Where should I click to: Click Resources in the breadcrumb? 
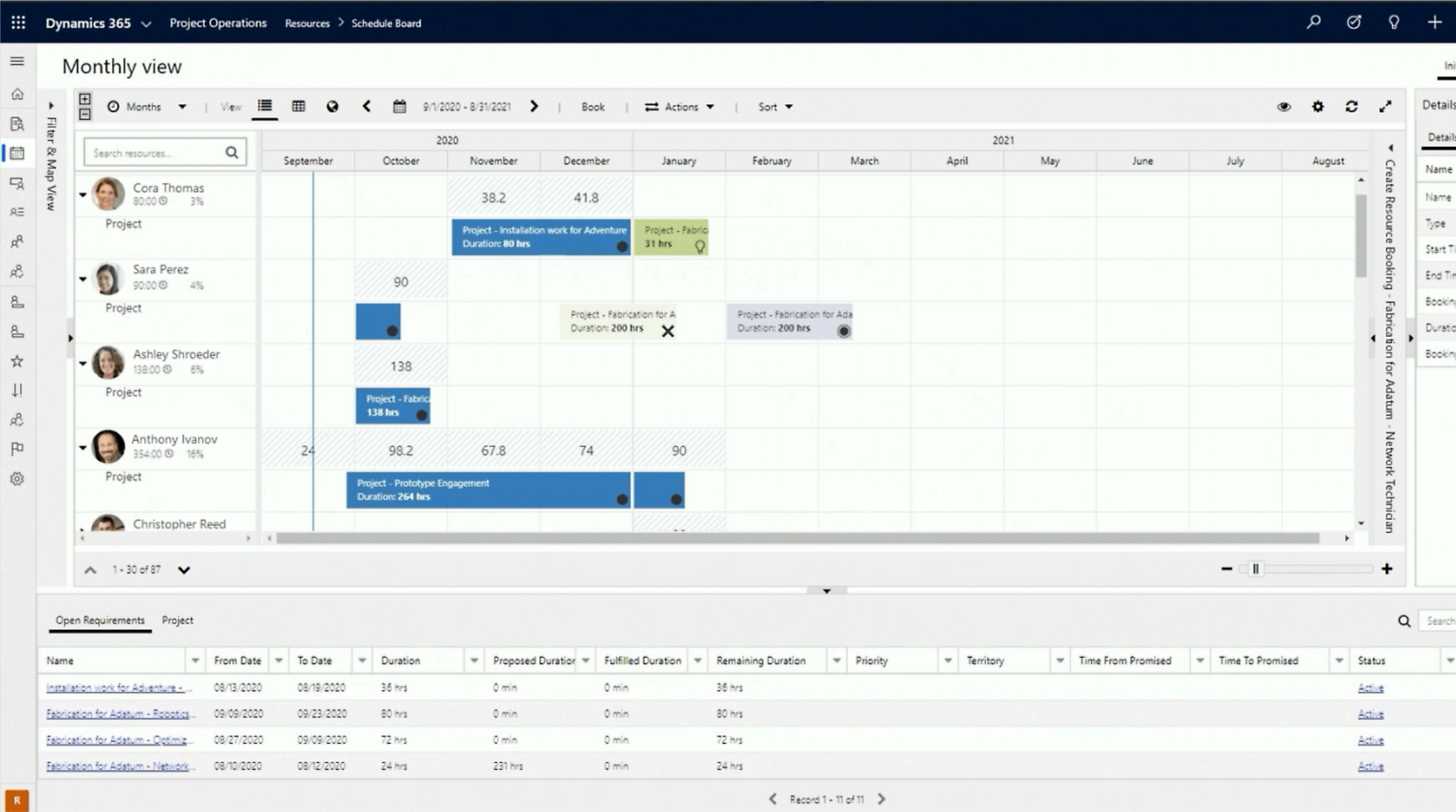(307, 24)
